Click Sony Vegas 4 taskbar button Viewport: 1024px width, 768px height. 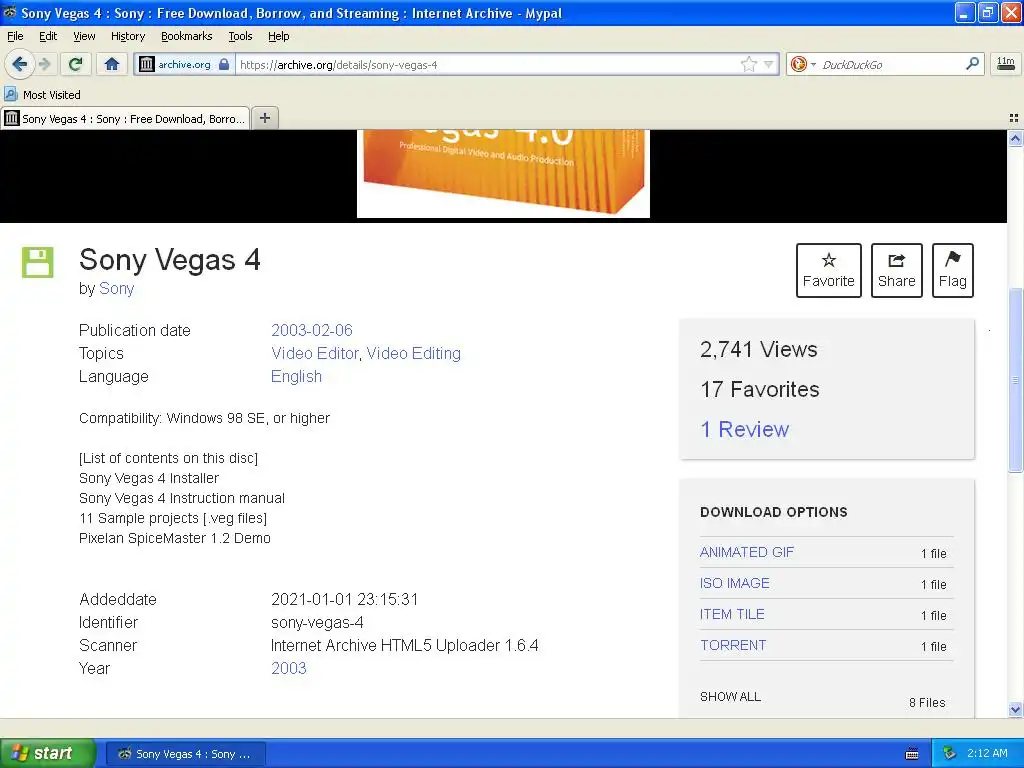tap(185, 754)
